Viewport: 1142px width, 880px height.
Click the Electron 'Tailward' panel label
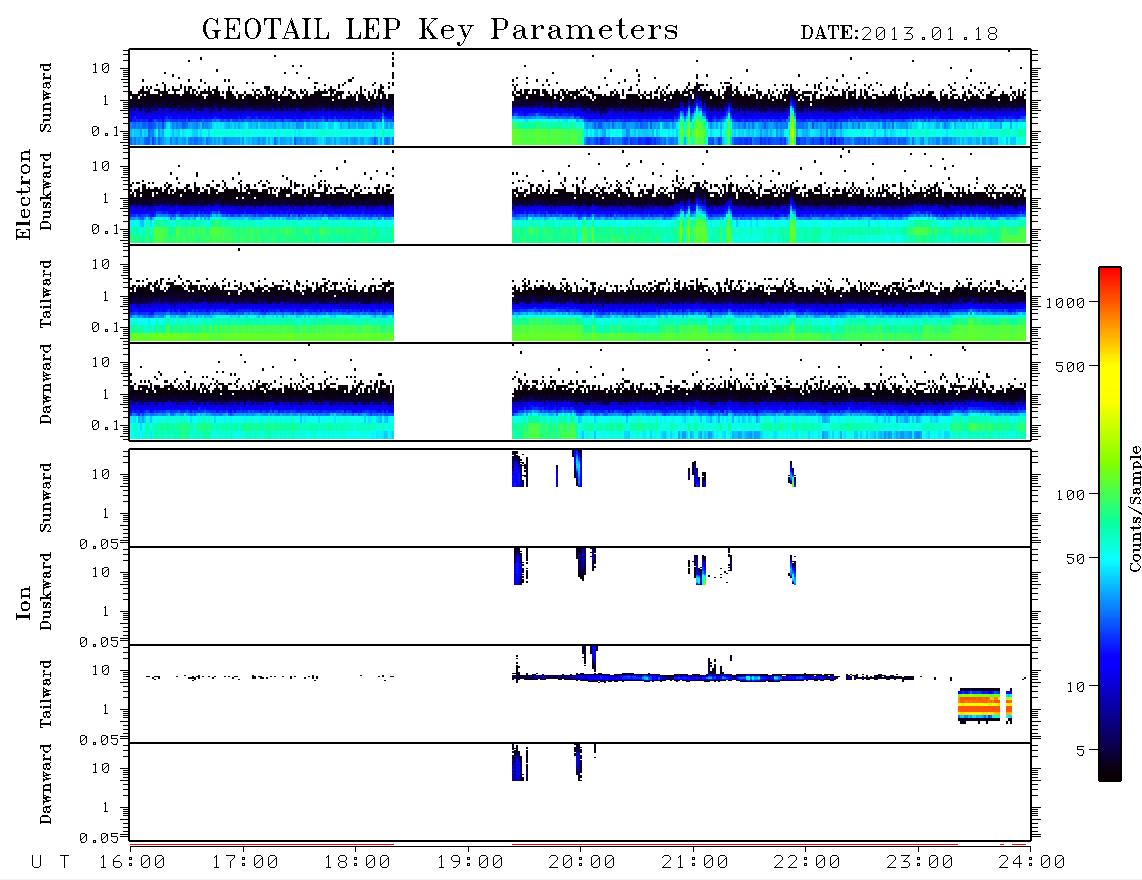46,294
